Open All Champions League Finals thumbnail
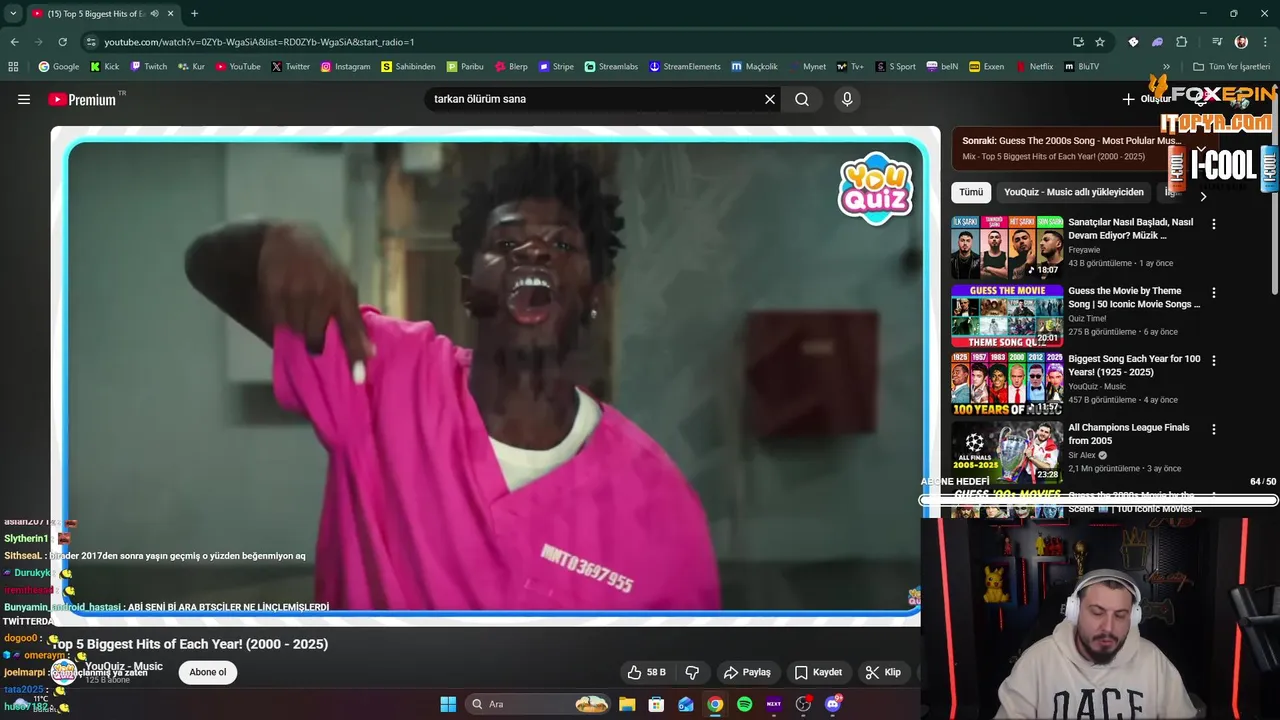Screen dimensions: 1280x720 (x=1007, y=452)
